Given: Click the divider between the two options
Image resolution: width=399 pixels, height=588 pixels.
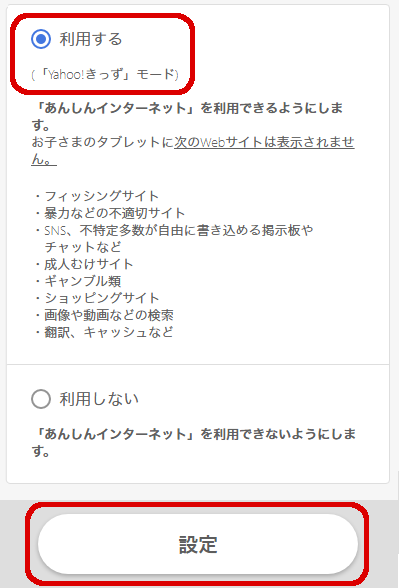Looking at the screenshot, I should (x=198, y=364).
